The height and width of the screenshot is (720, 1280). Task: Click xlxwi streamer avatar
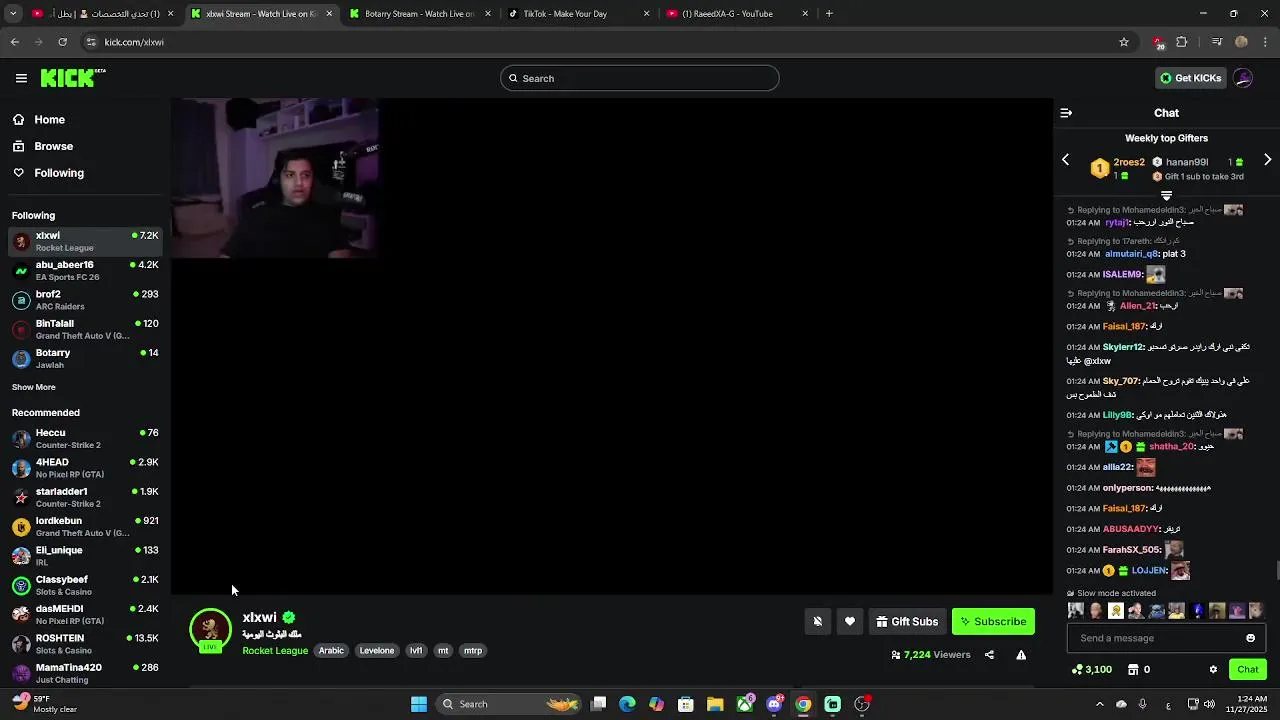[210, 630]
